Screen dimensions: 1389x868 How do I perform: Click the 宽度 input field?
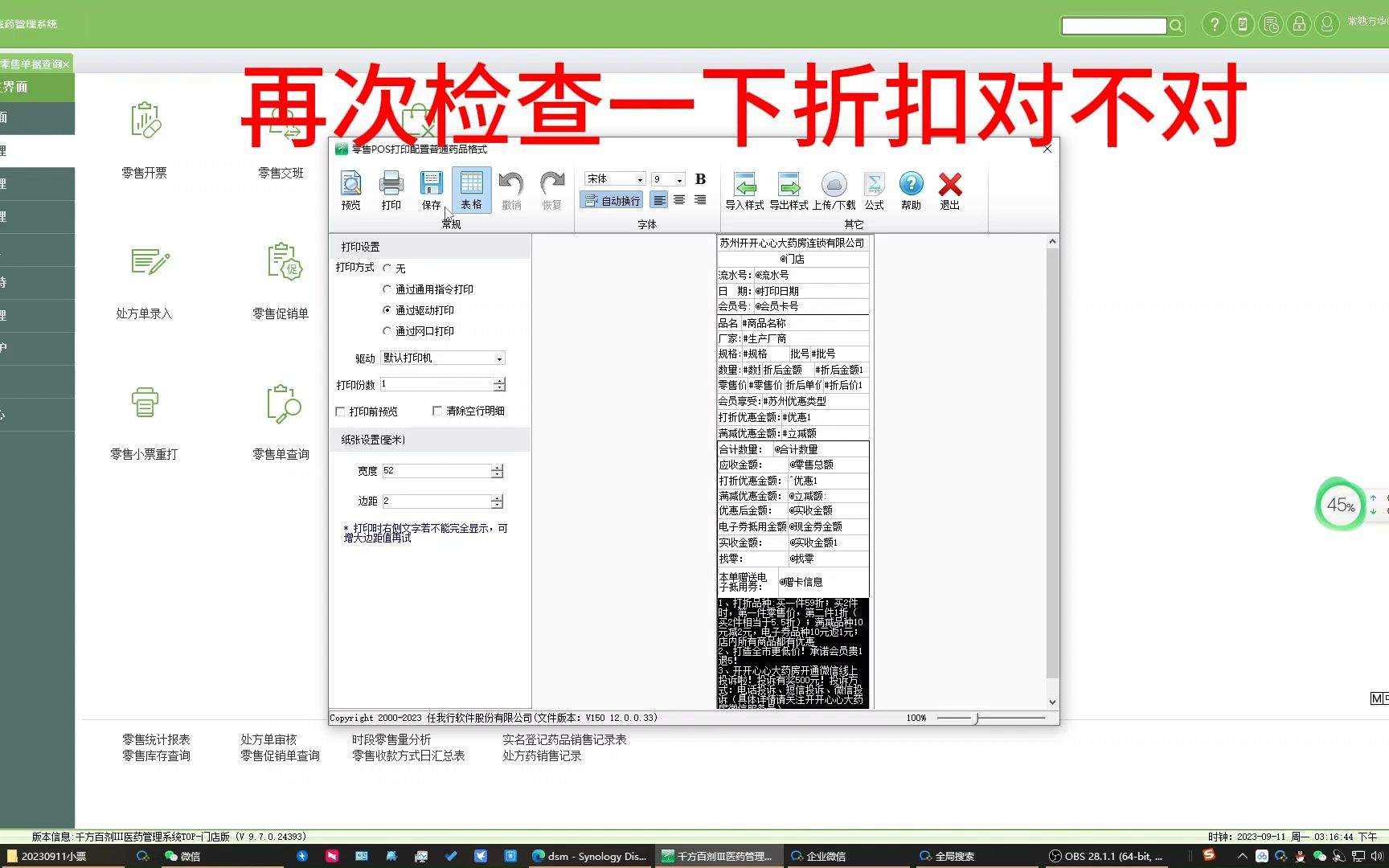[436, 471]
